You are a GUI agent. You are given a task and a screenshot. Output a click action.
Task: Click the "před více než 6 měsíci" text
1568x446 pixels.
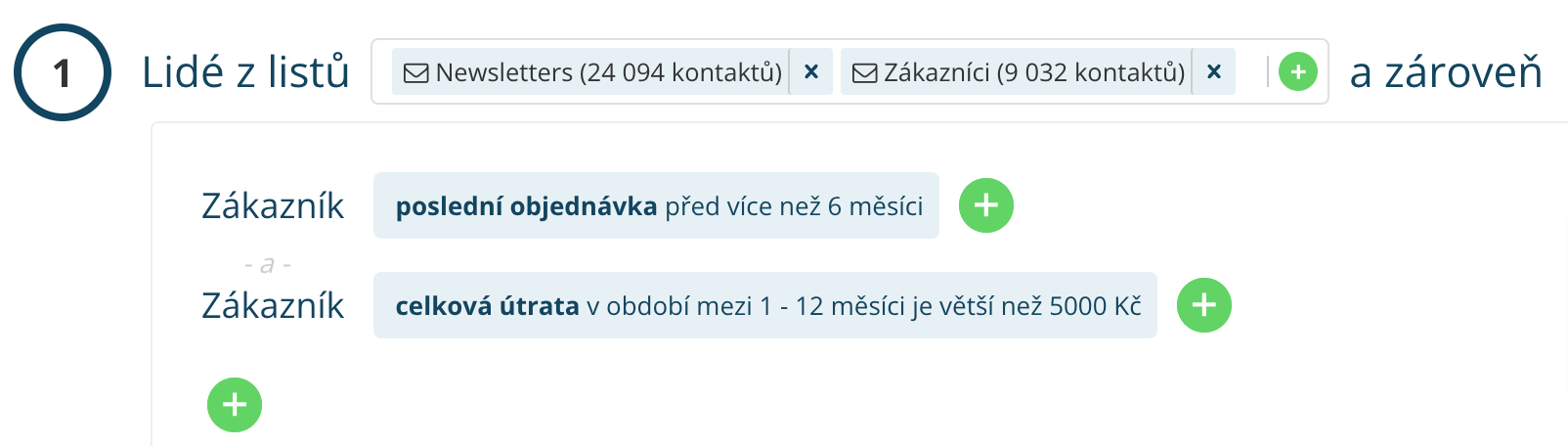(x=794, y=206)
